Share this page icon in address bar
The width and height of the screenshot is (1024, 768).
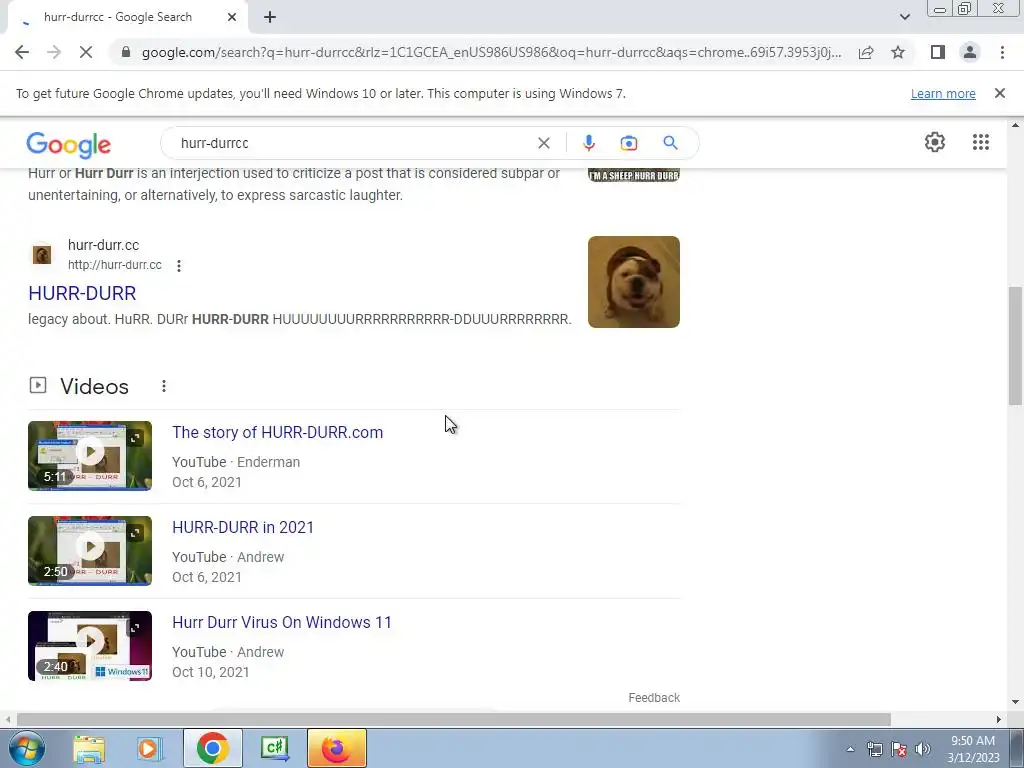866,52
